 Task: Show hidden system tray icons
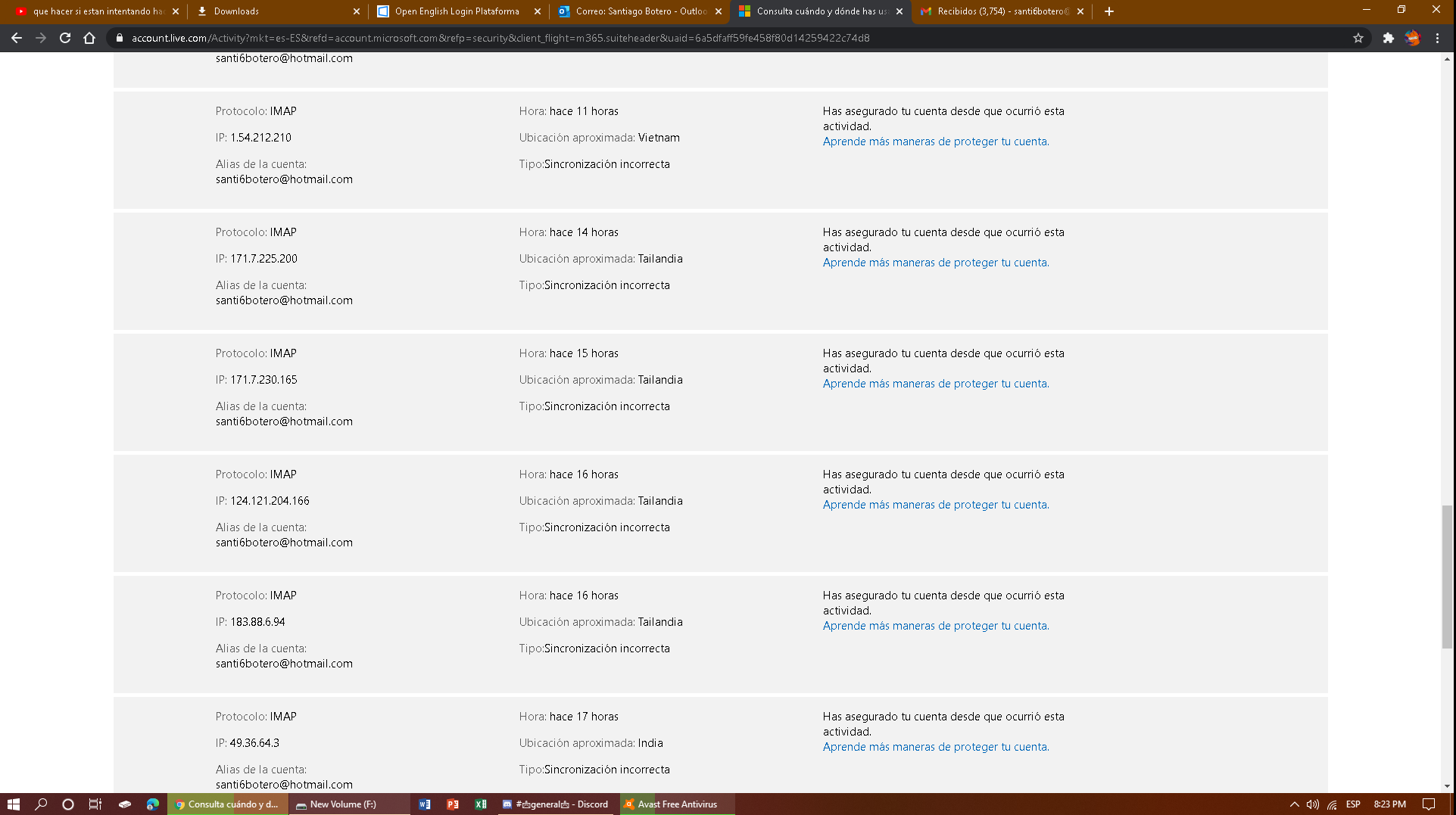pyautogui.click(x=1294, y=804)
